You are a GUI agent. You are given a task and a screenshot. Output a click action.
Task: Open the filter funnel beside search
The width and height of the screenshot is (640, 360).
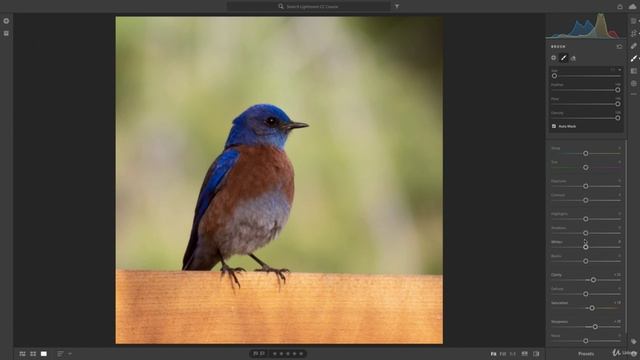(x=397, y=7)
